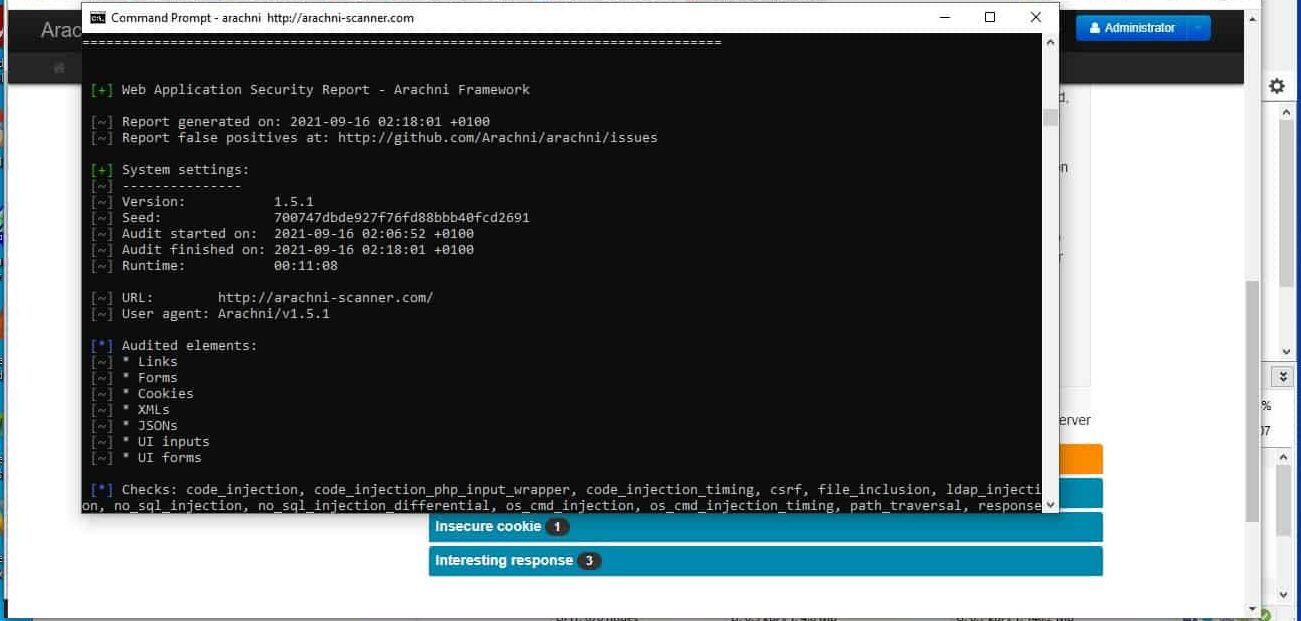The image size is (1301, 621).
Task: Click the orange issue severity bar
Action: (x=1079, y=459)
